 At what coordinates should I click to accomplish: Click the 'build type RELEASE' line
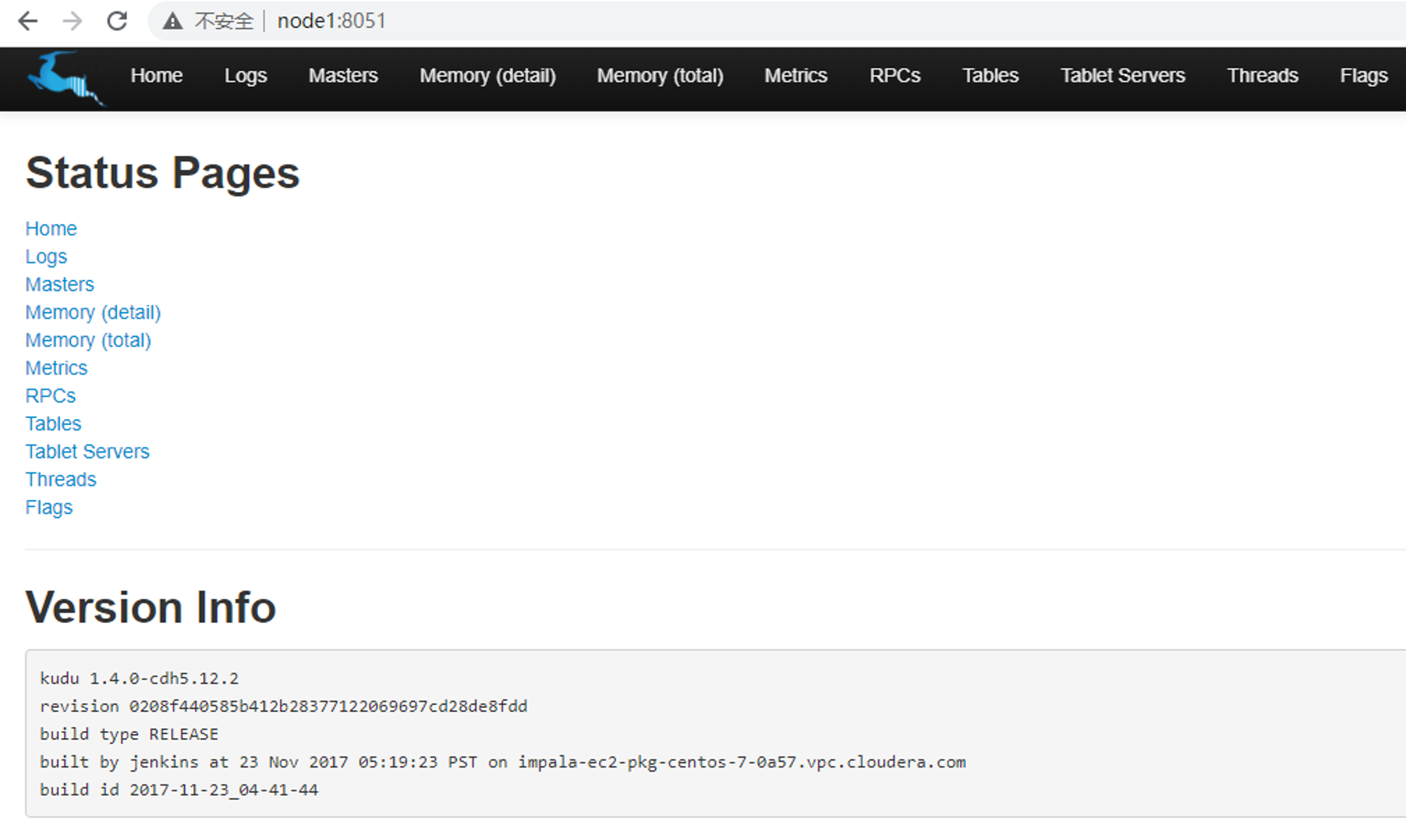129,734
